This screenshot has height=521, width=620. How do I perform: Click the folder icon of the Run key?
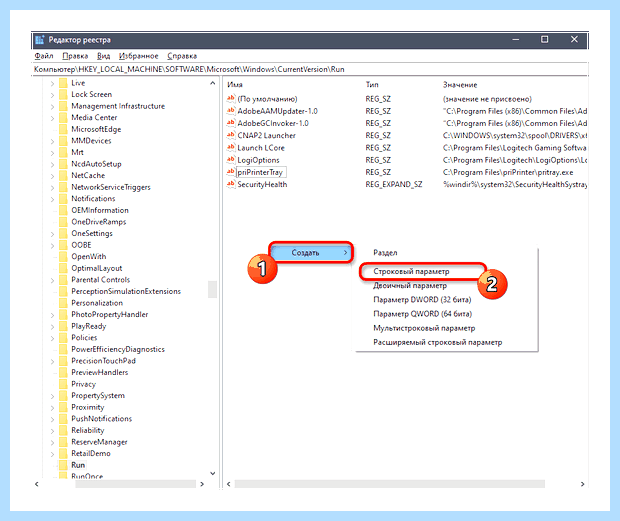63,465
